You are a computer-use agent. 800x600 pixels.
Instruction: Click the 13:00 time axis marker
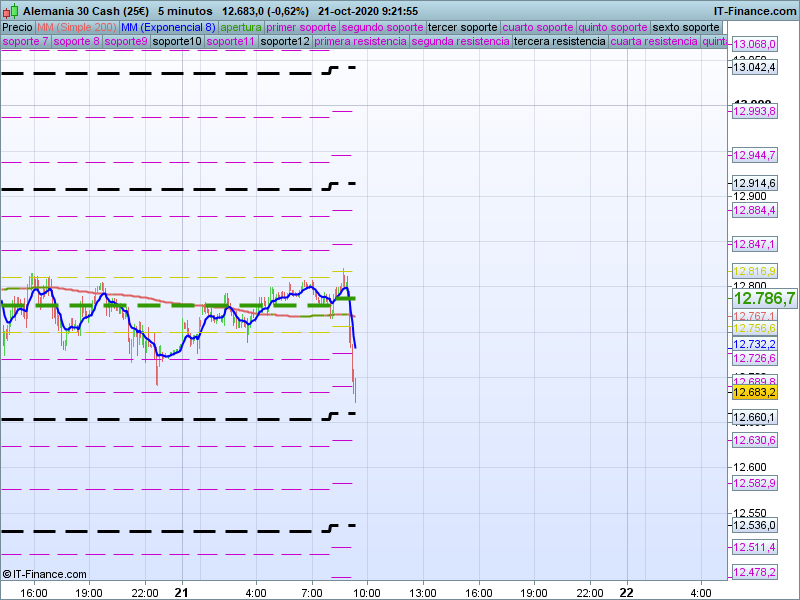pyautogui.click(x=423, y=591)
